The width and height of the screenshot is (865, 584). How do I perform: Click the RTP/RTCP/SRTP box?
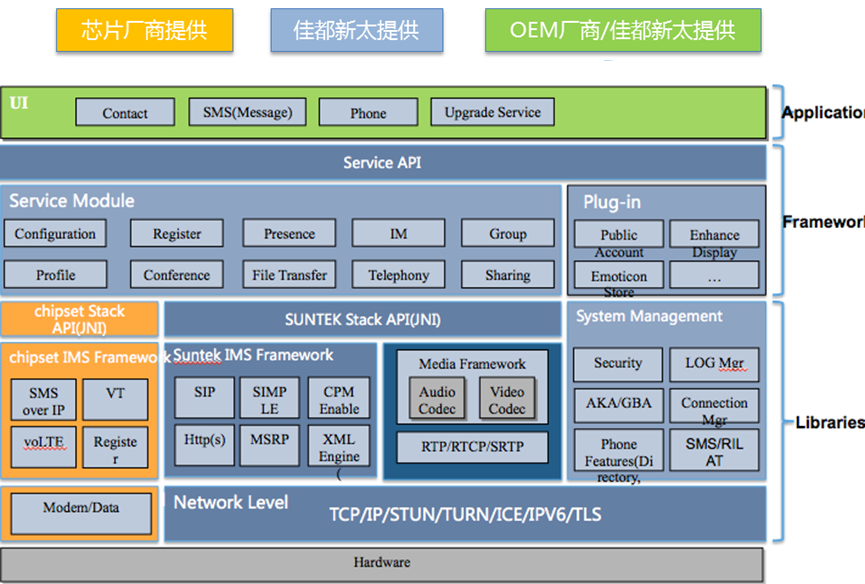(472, 446)
